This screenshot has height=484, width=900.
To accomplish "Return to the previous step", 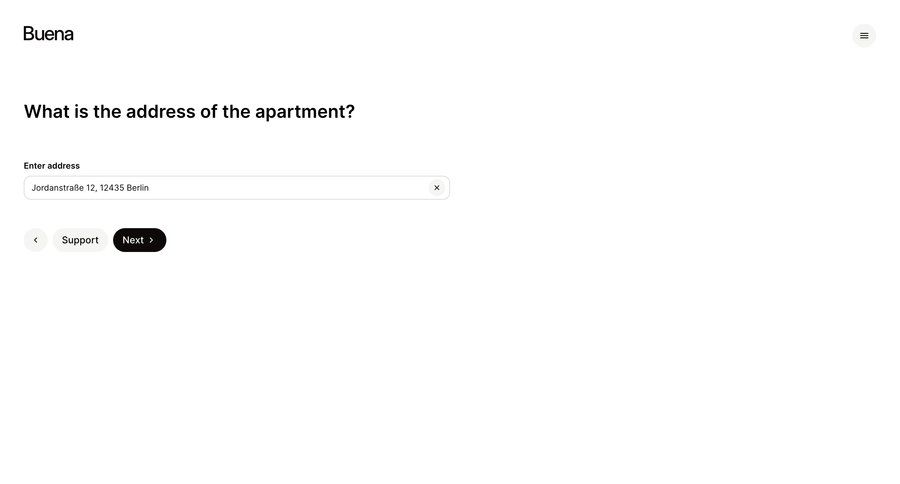I will click(36, 240).
